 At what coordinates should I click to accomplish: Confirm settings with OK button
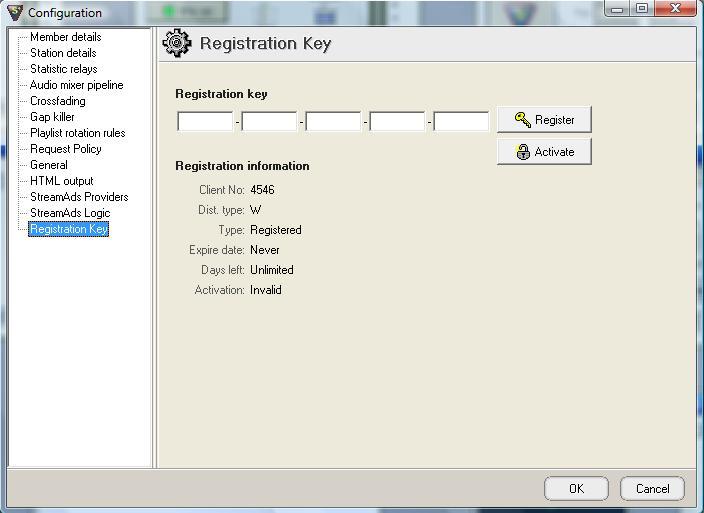[x=576, y=488]
